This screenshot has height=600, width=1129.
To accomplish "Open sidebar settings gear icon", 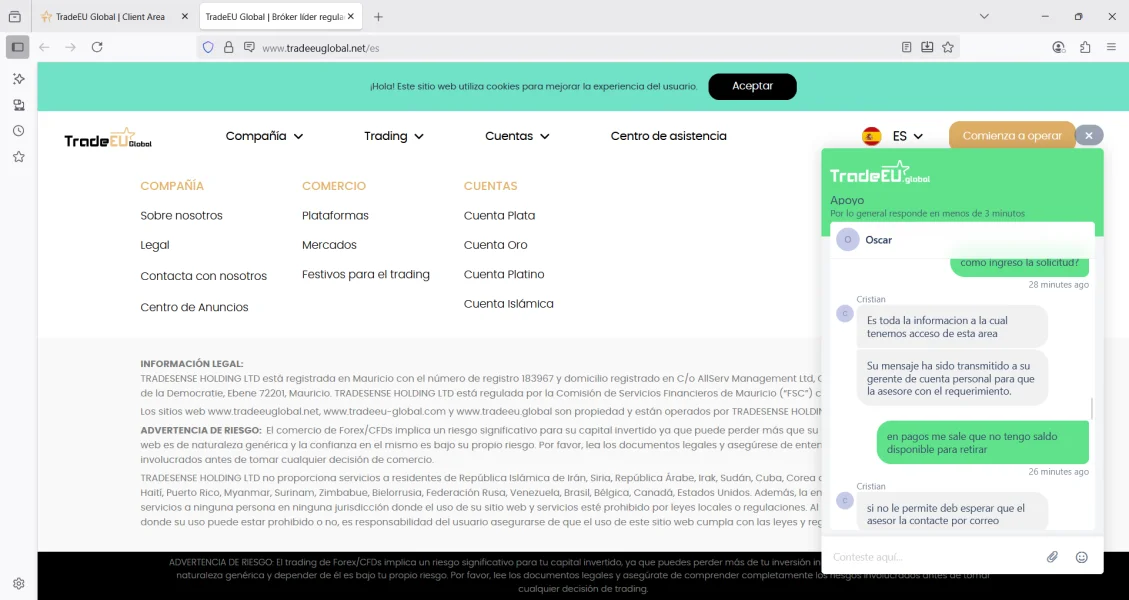I will click(x=18, y=583).
